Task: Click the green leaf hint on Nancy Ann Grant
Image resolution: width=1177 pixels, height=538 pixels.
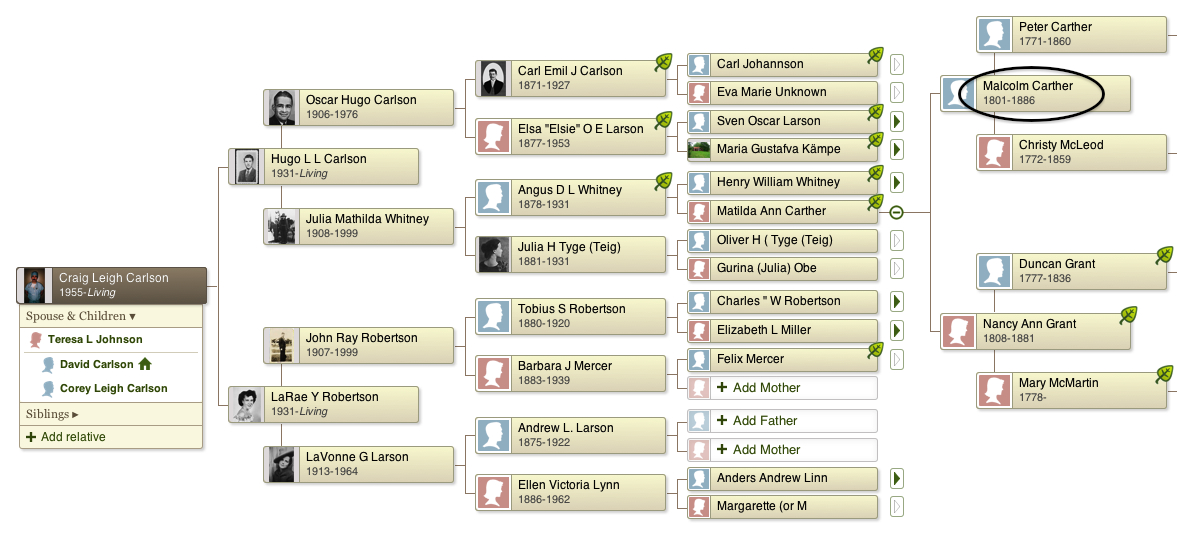Action: point(1128,315)
